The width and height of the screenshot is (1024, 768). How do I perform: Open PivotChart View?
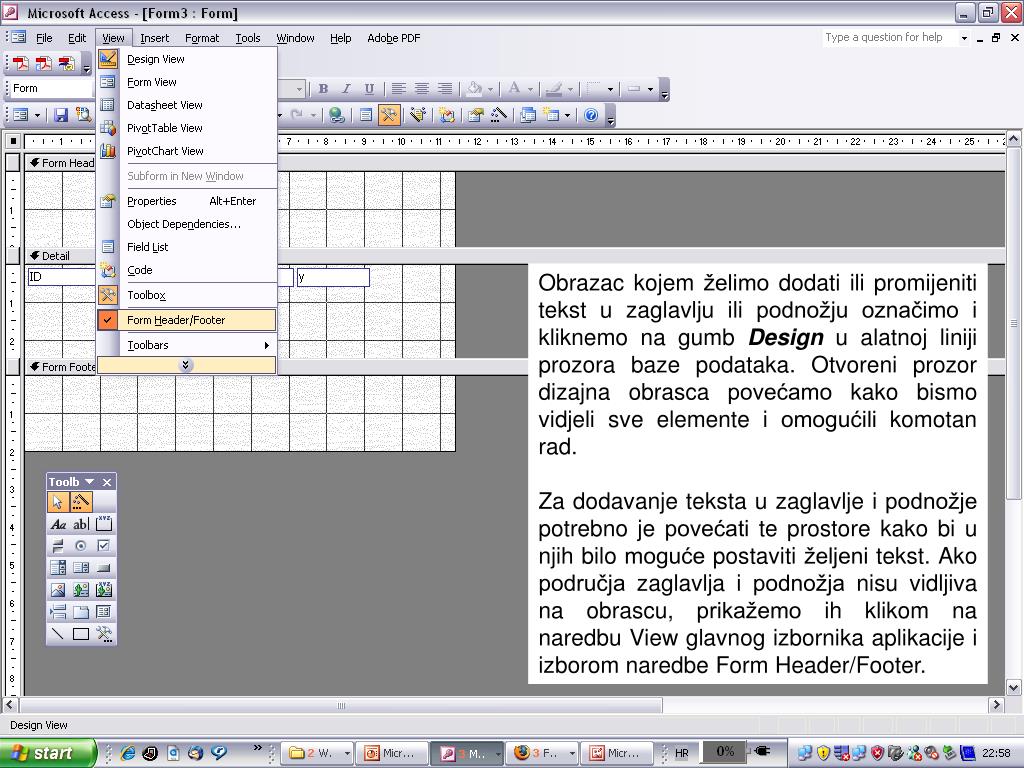[x=187, y=151]
